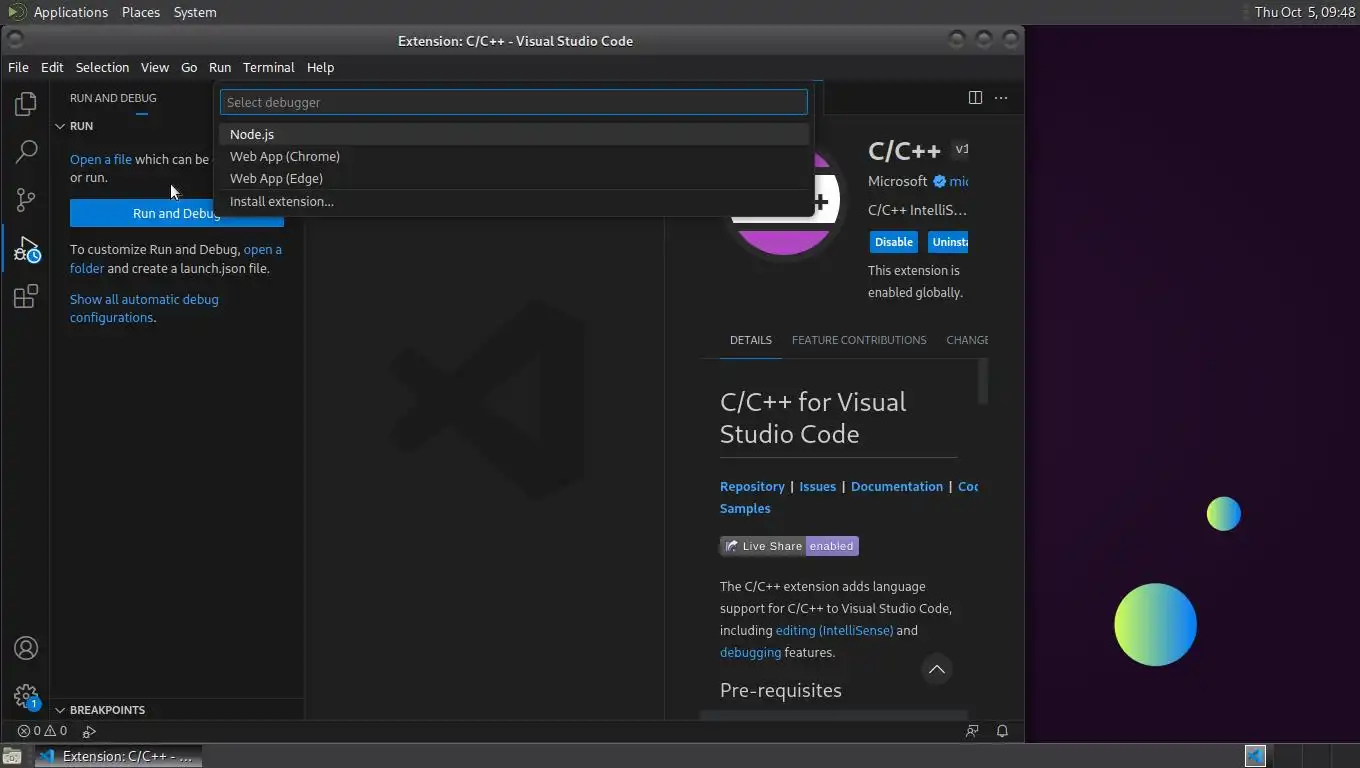
Task: Click the Split Editor icon
Action: coord(975,97)
